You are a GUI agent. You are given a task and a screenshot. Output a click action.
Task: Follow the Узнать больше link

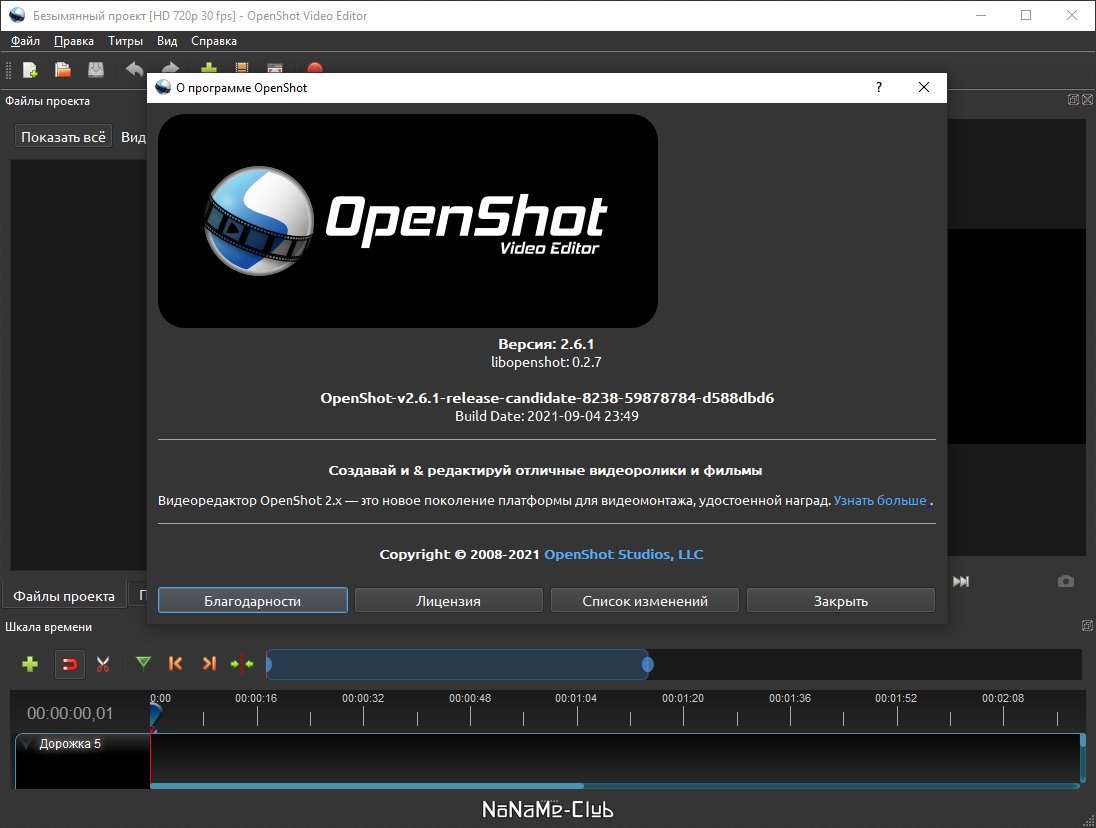coord(880,500)
